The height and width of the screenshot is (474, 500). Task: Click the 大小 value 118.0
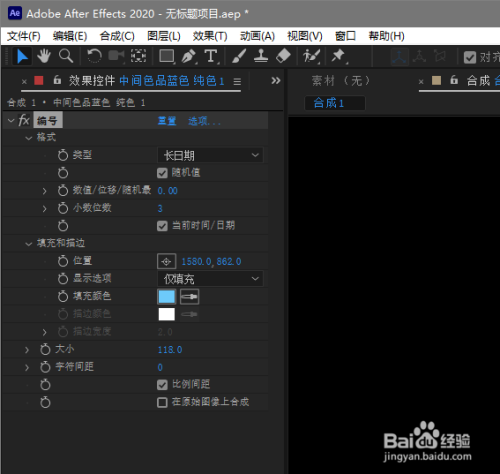tap(170, 350)
